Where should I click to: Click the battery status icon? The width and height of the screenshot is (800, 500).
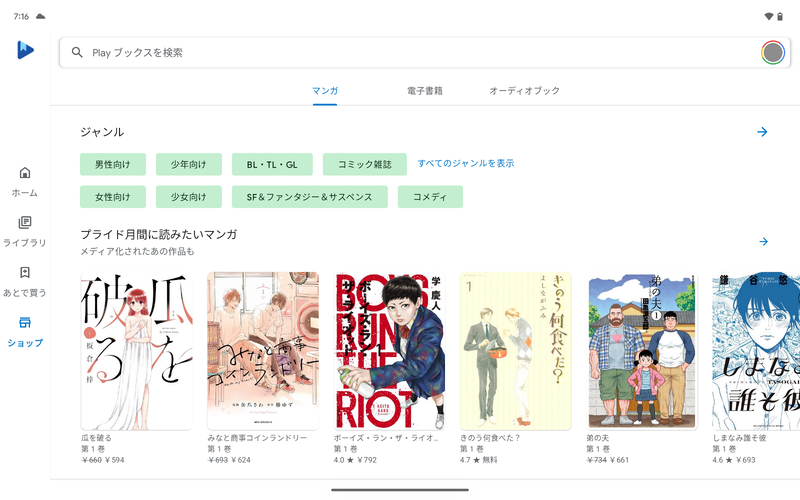[780, 16]
